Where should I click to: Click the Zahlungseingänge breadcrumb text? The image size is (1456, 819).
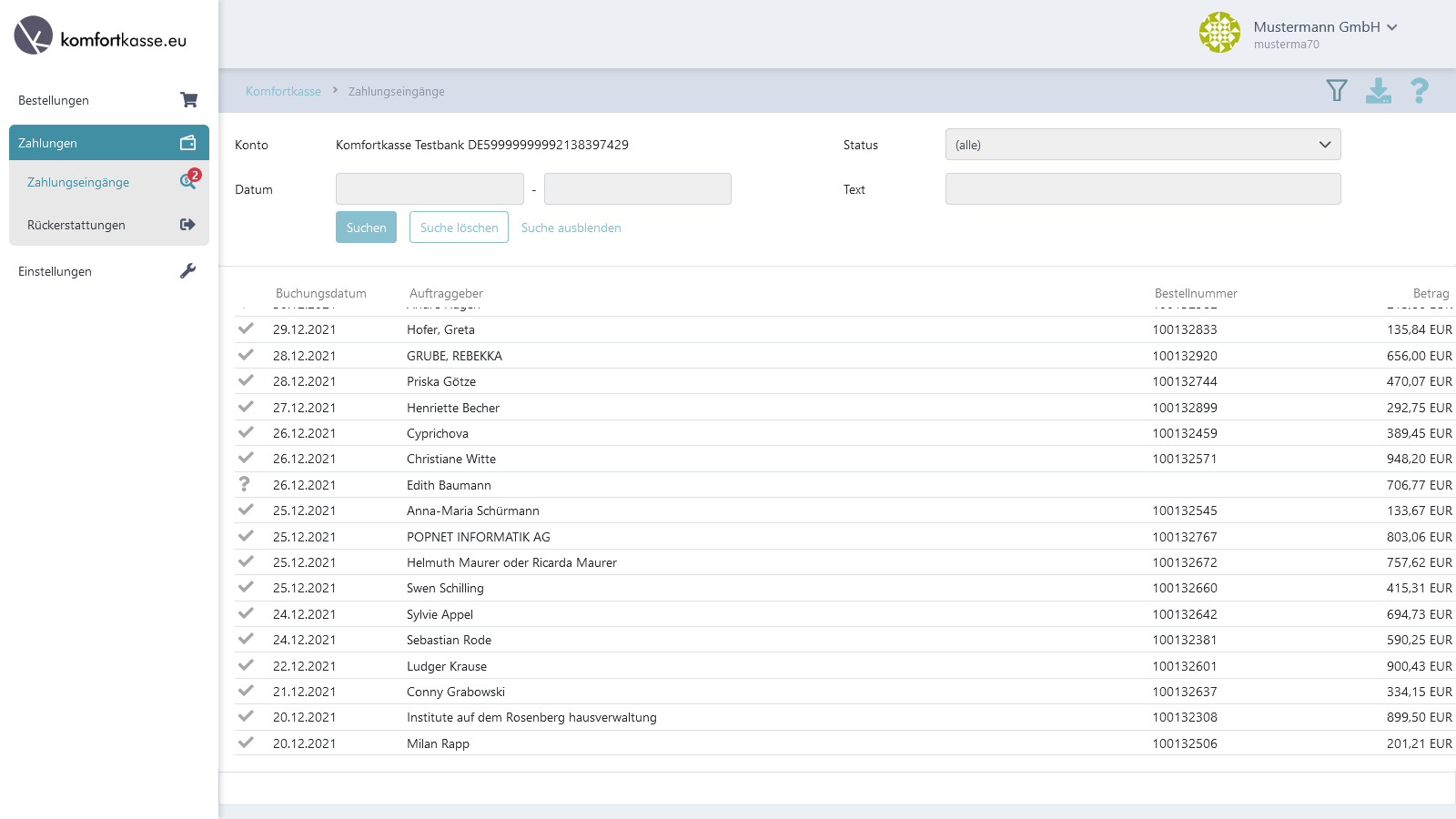(x=397, y=91)
